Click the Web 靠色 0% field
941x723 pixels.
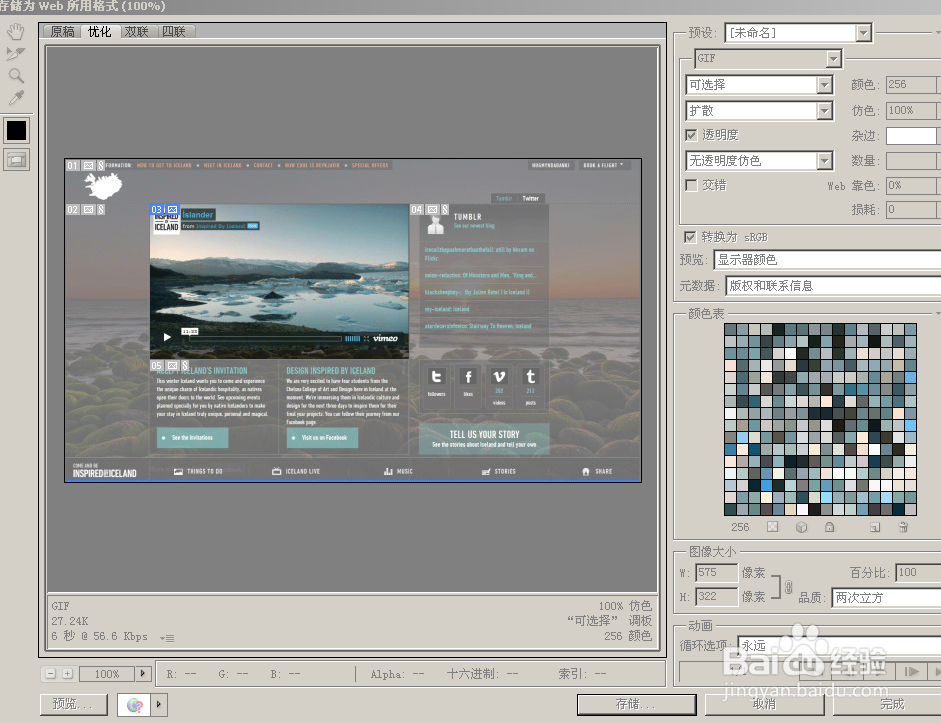click(912, 185)
